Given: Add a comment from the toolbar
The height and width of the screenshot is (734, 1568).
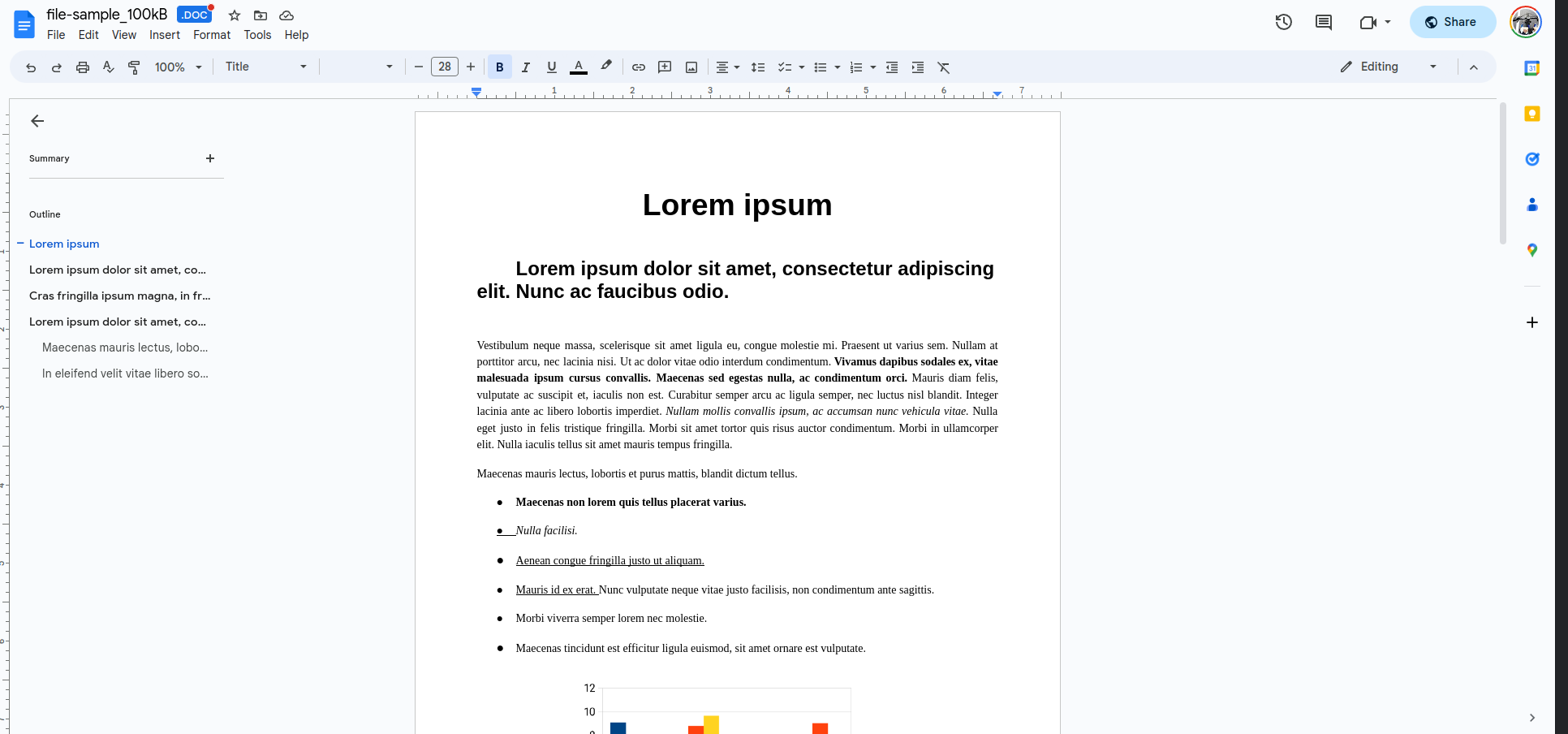Looking at the screenshot, I should pyautogui.click(x=665, y=67).
